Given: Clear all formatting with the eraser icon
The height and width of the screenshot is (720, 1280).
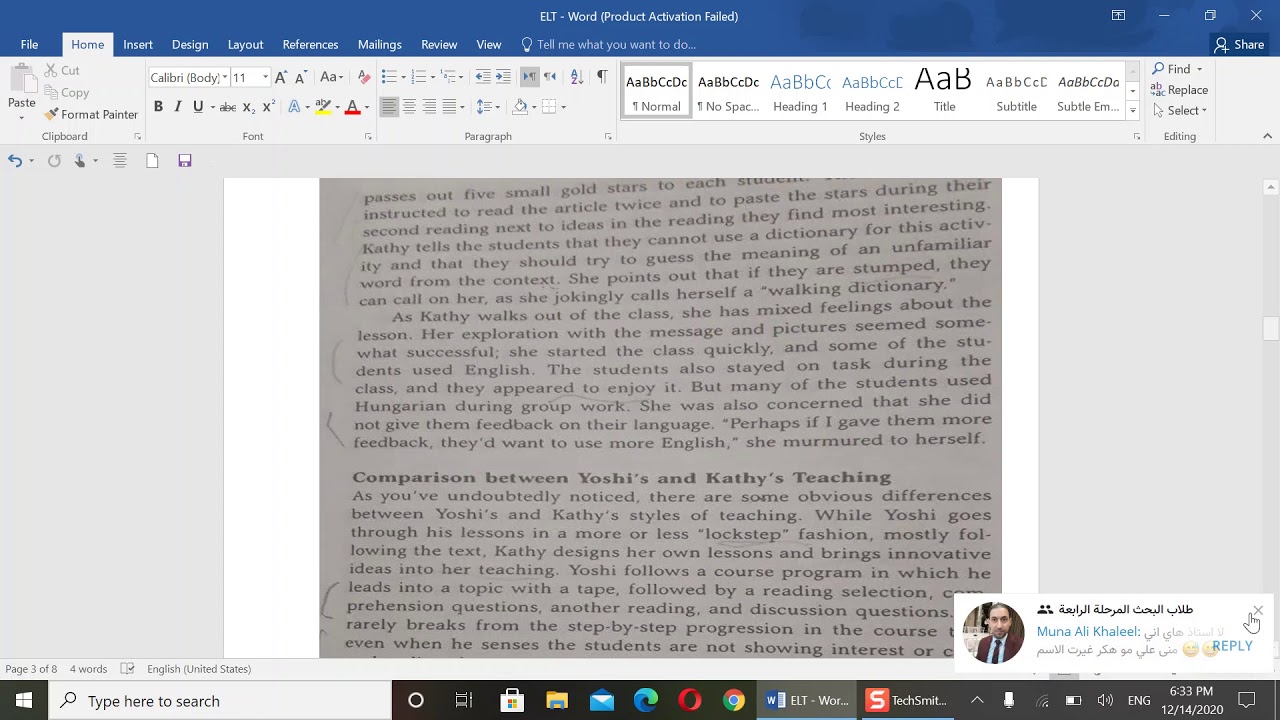Looking at the screenshot, I should click(364, 77).
